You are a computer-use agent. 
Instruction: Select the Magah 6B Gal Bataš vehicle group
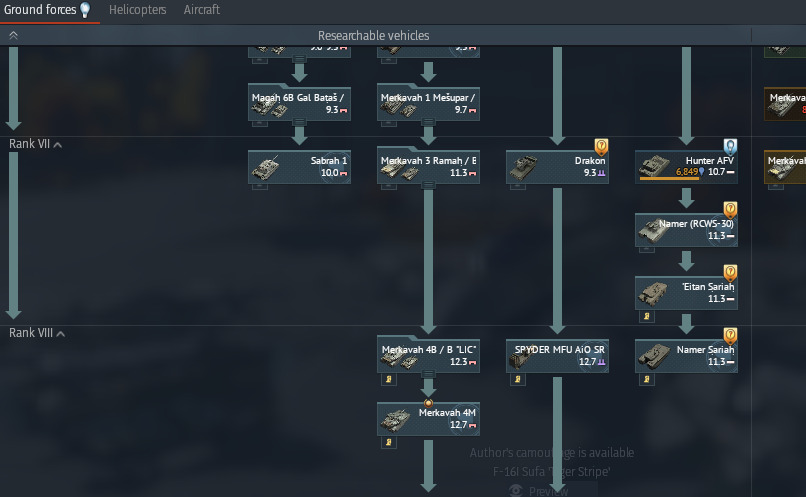coord(299,104)
